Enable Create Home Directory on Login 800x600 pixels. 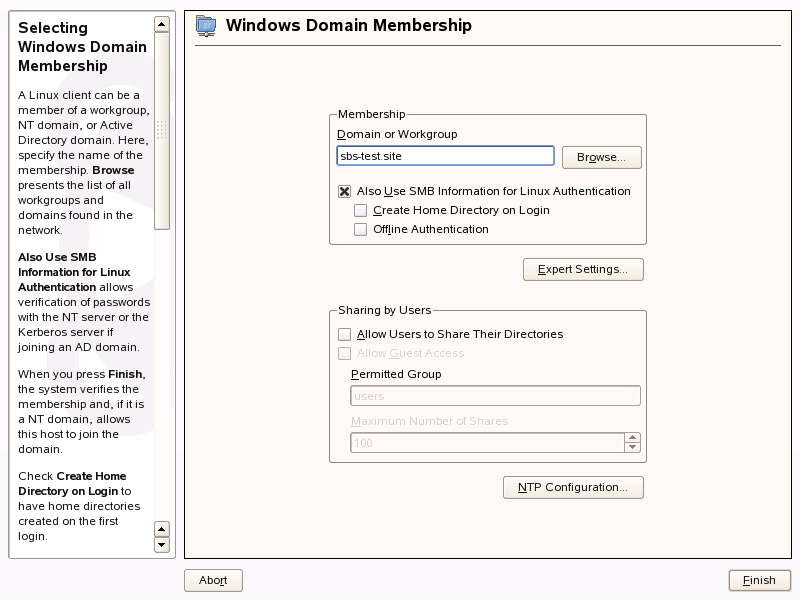pos(360,210)
